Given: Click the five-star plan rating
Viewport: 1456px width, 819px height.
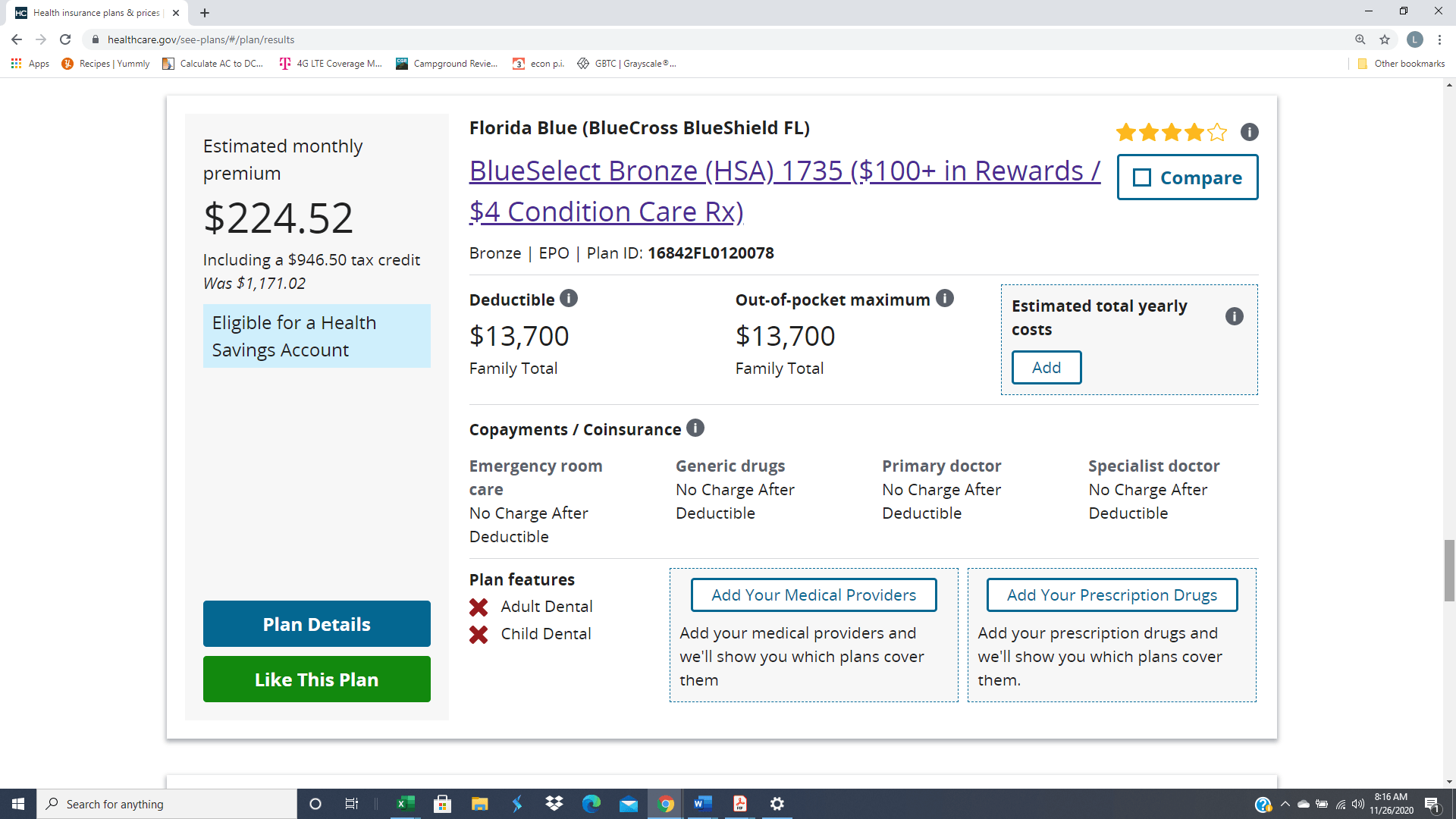Looking at the screenshot, I should click(1172, 133).
